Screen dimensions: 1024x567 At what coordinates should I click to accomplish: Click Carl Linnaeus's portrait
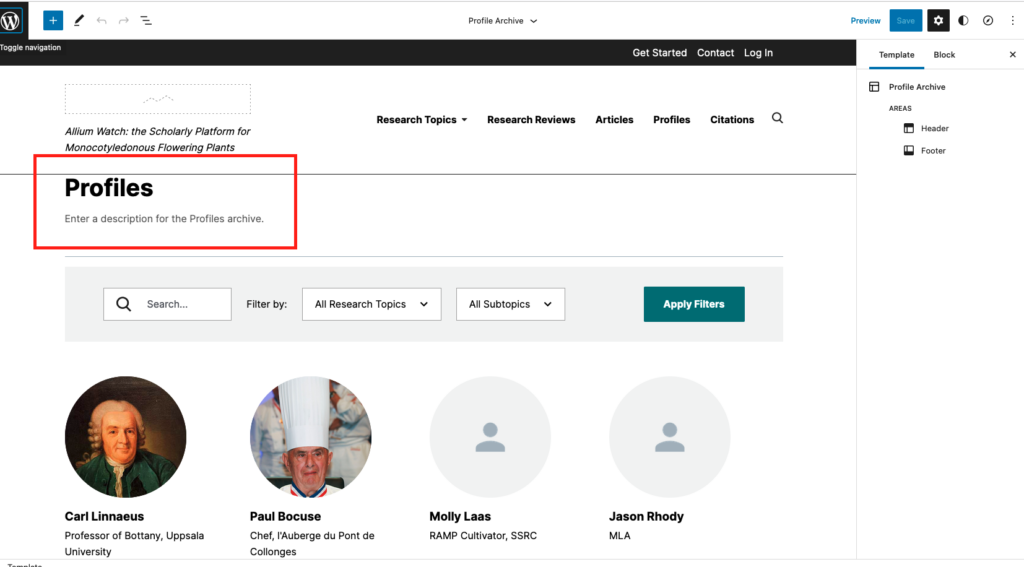tap(125, 436)
